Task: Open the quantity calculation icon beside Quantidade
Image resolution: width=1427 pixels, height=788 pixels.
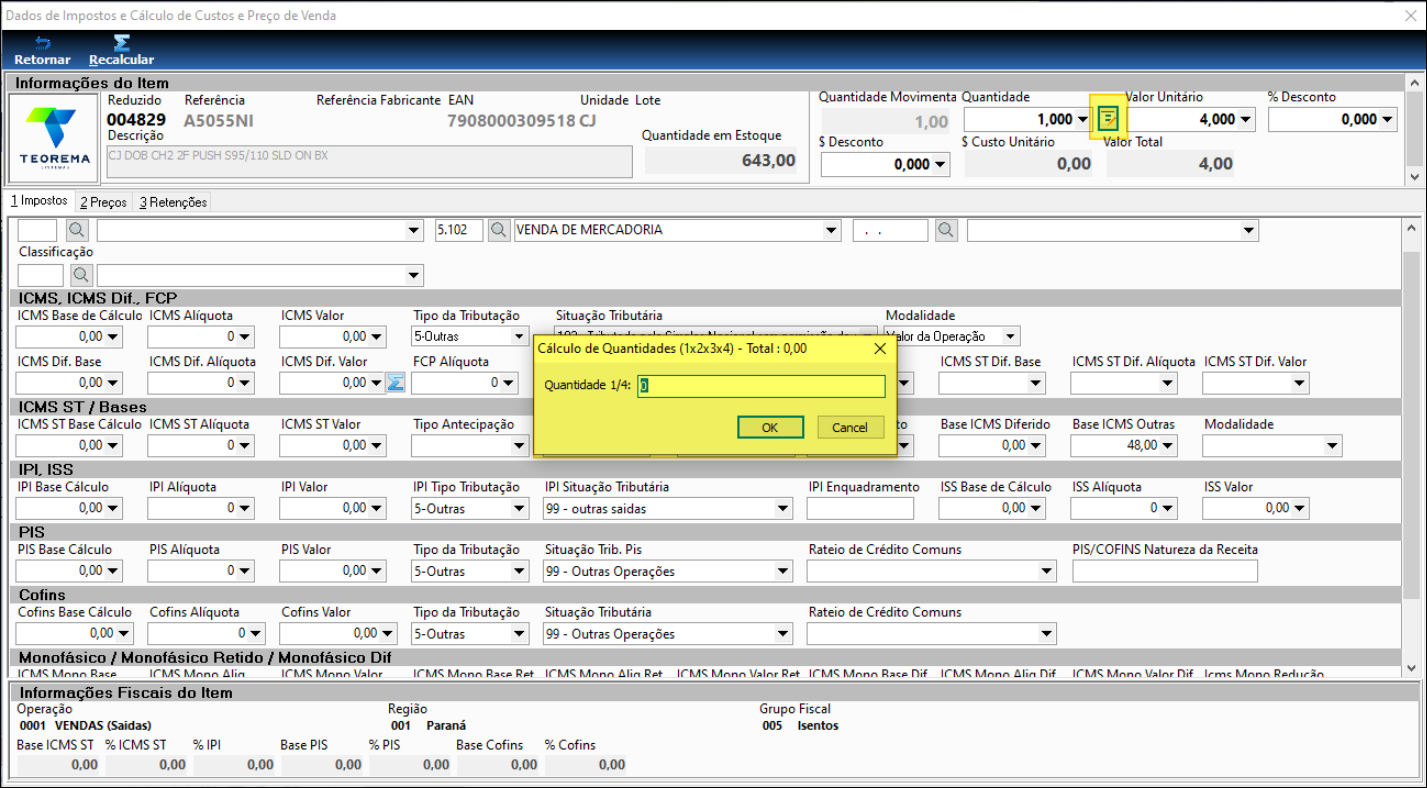Action: (1108, 119)
